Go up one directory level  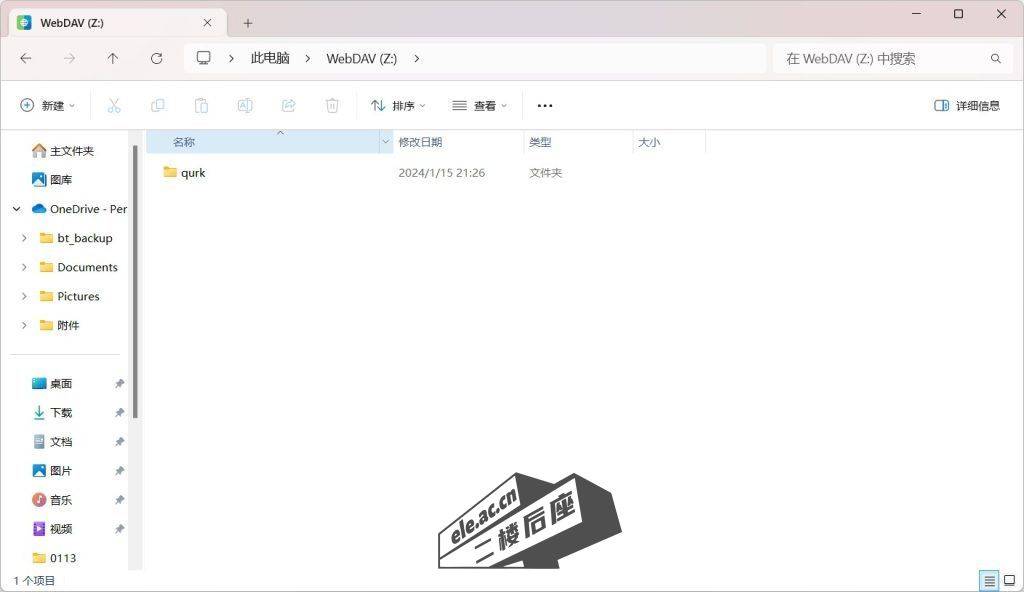pyautogui.click(x=113, y=59)
